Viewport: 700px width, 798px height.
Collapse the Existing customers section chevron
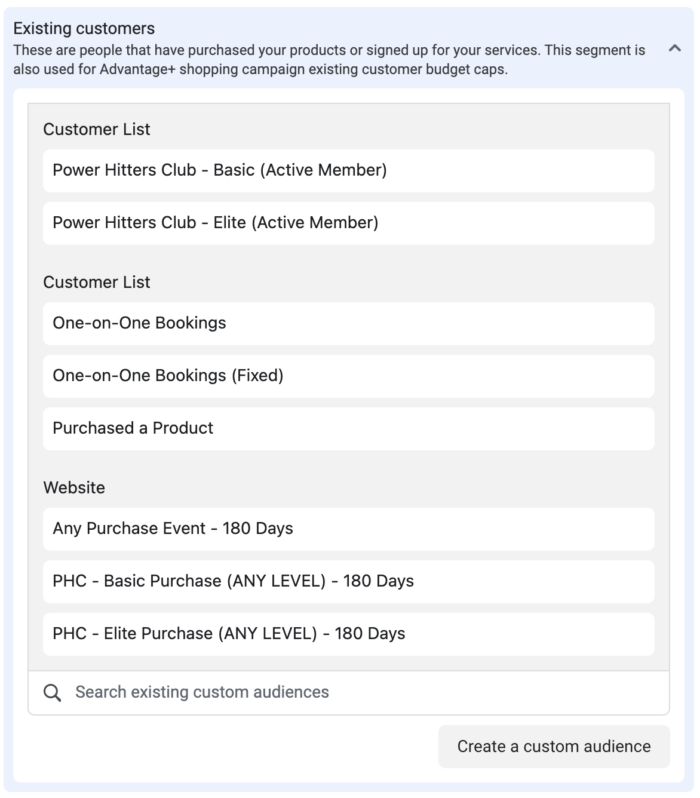click(x=675, y=49)
